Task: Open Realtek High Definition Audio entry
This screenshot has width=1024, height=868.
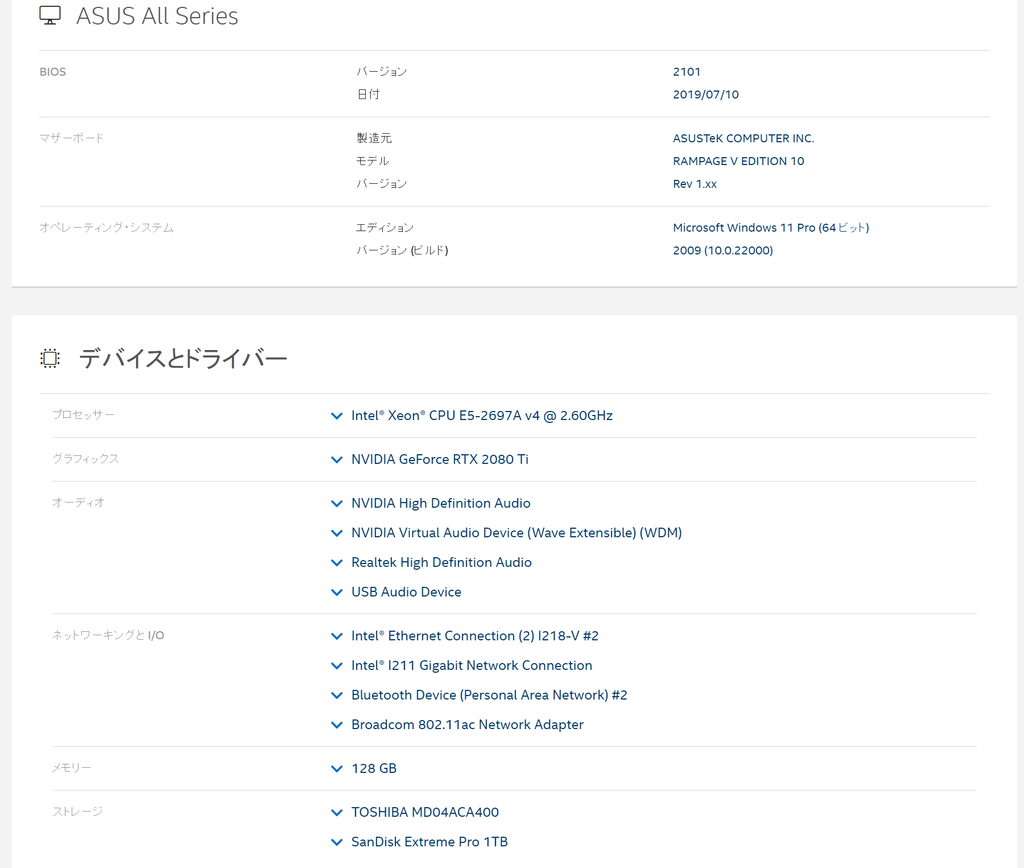Action: pos(441,562)
